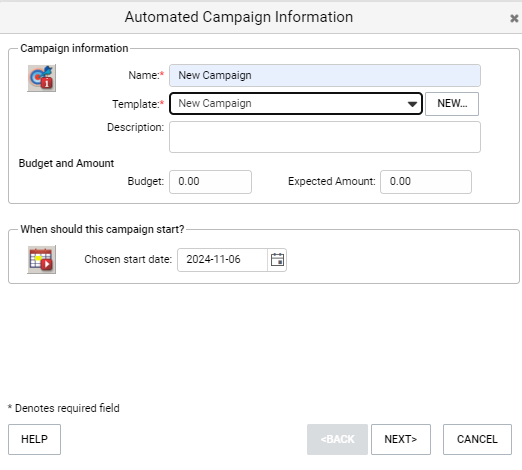Click the greyed-out <BACK button
522x470 pixels.
click(x=337, y=439)
